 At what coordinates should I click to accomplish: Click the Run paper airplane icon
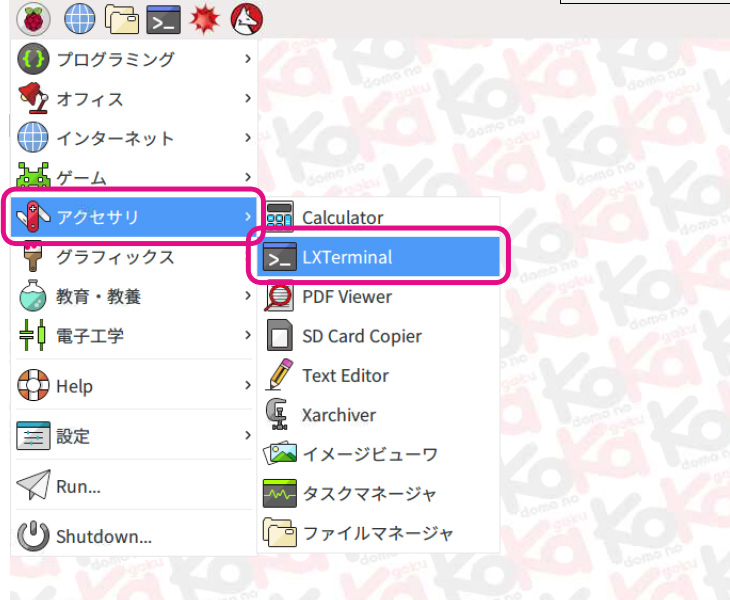click(33, 485)
